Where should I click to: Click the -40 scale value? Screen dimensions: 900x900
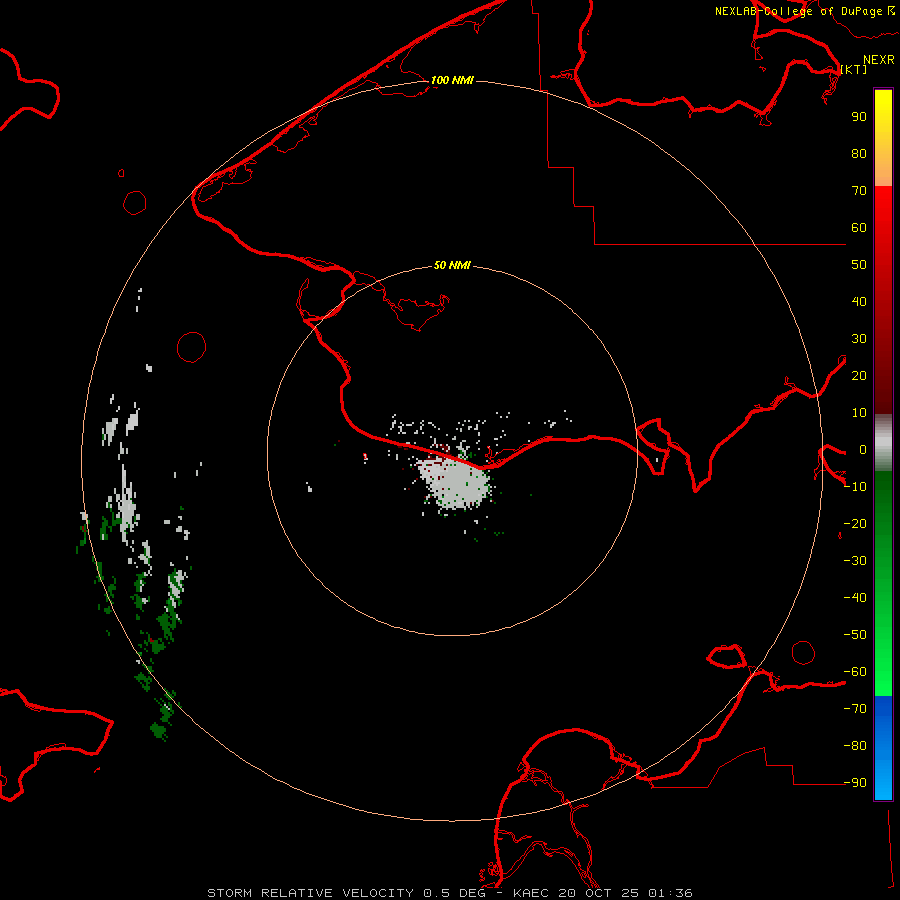855,598
